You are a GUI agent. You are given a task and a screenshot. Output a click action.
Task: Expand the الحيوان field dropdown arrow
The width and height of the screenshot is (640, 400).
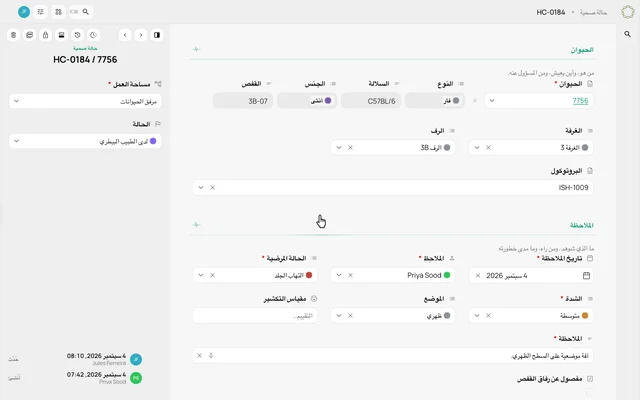click(x=492, y=101)
